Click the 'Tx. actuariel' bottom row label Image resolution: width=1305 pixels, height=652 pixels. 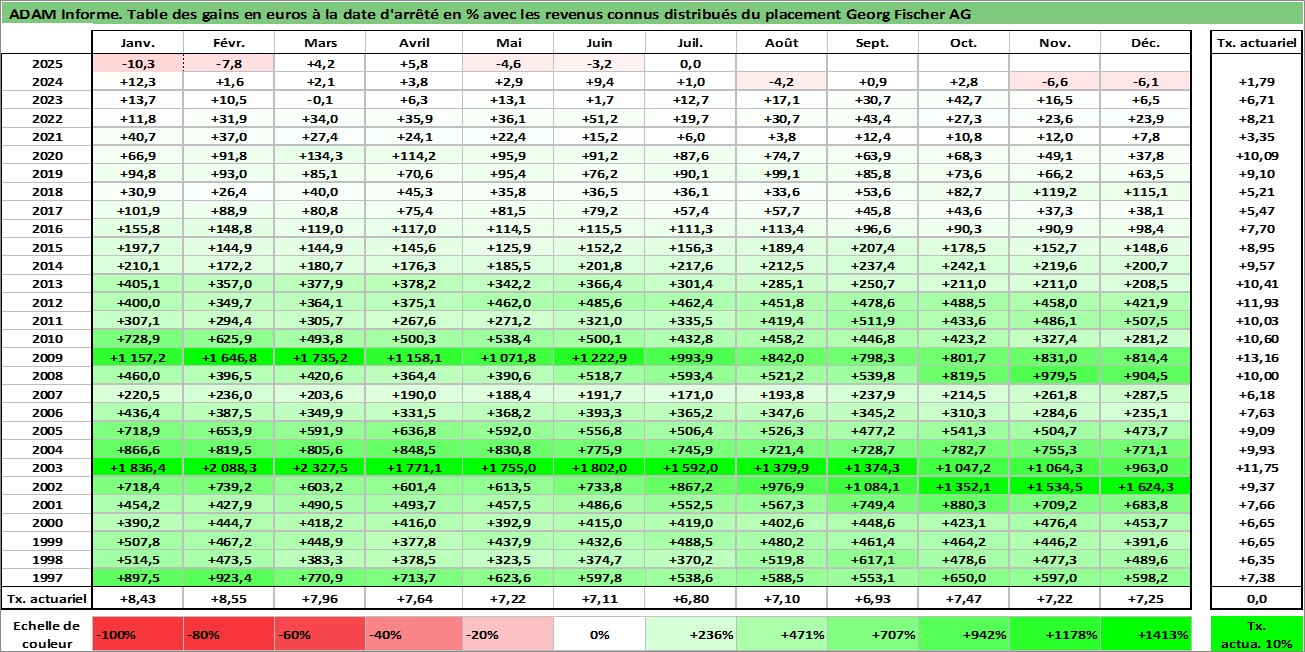pos(46,599)
